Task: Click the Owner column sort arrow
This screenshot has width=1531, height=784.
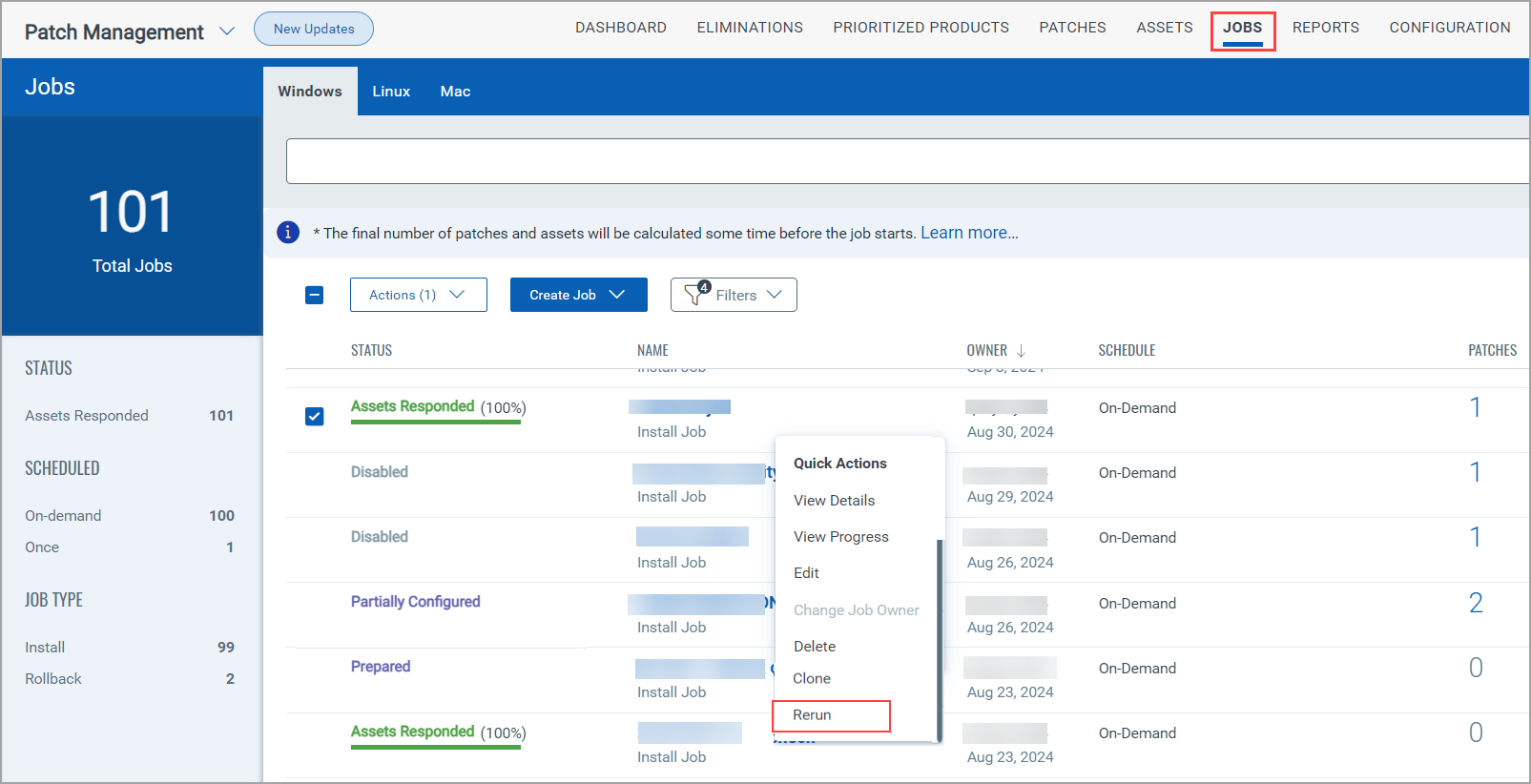Action: (x=1021, y=351)
